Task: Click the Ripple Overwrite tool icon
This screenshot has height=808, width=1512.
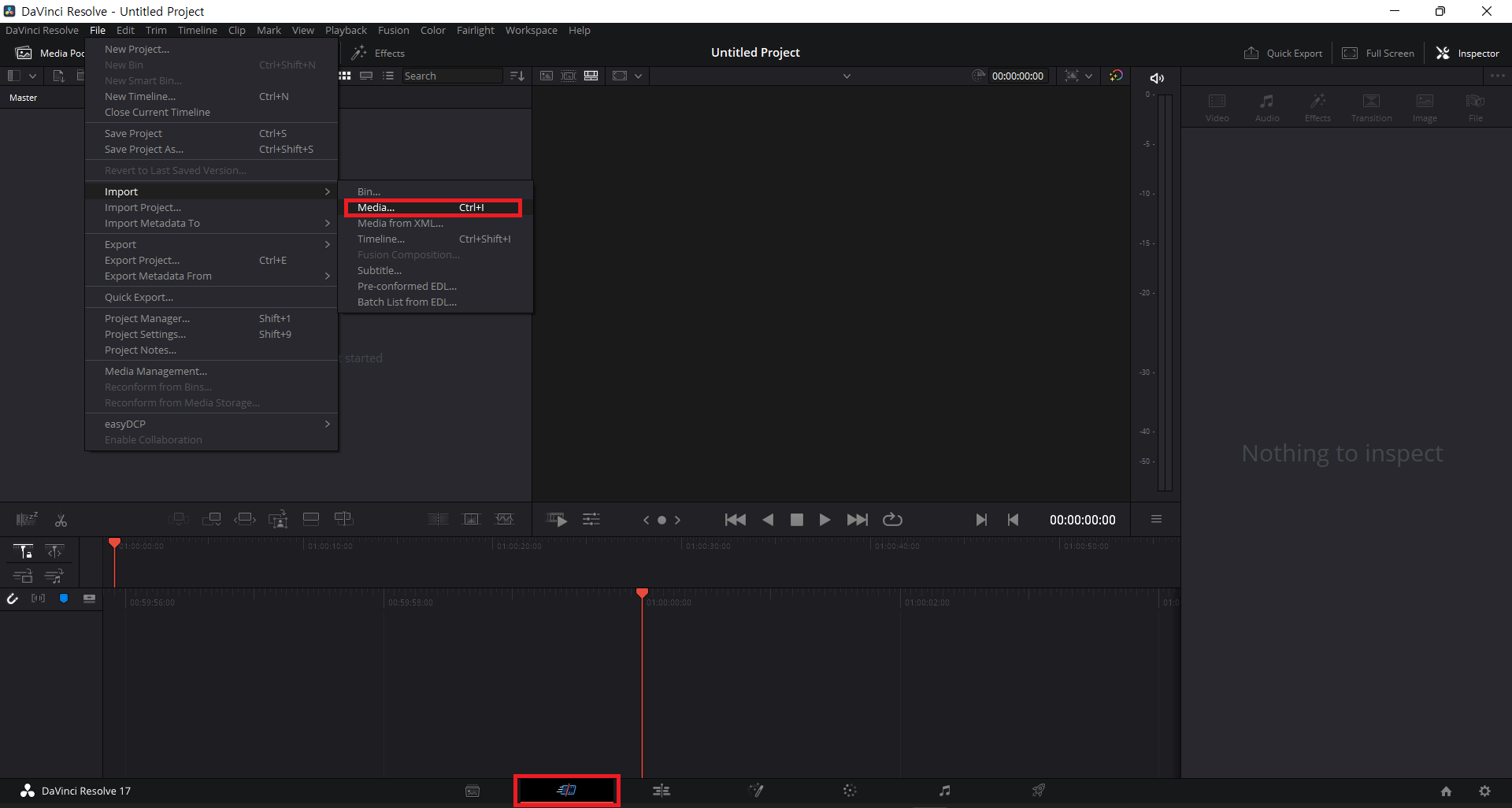Action: (245, 519)
